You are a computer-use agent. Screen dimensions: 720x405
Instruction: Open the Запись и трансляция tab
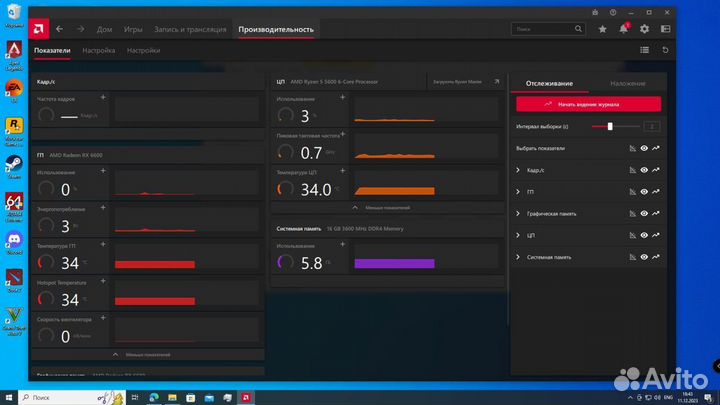[x=190, y=29]
